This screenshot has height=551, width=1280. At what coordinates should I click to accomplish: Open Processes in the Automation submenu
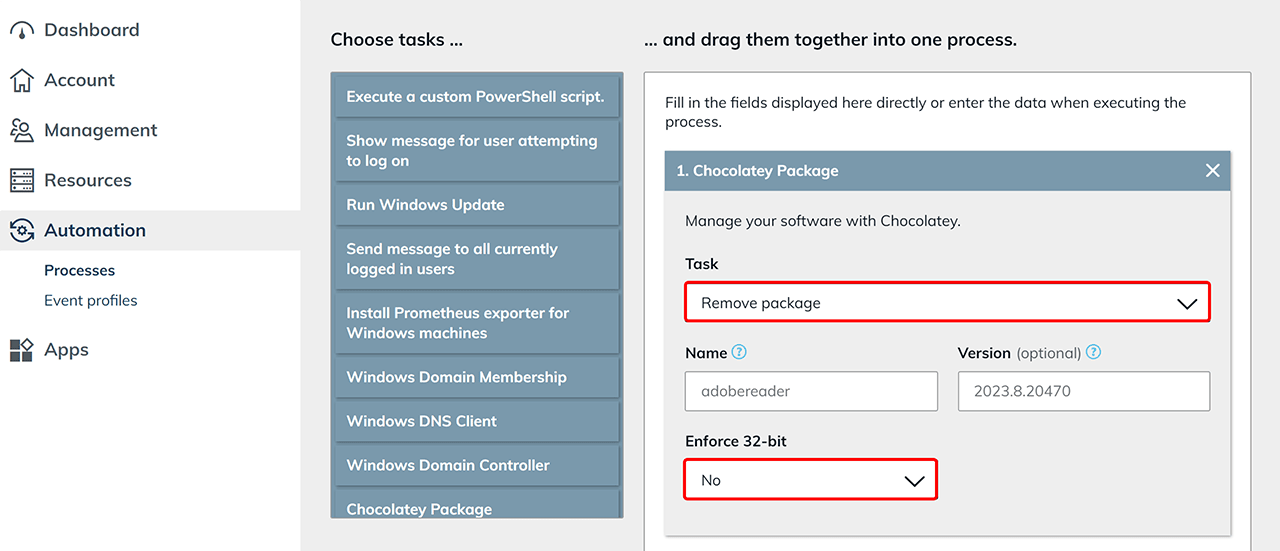coord(79,270)
